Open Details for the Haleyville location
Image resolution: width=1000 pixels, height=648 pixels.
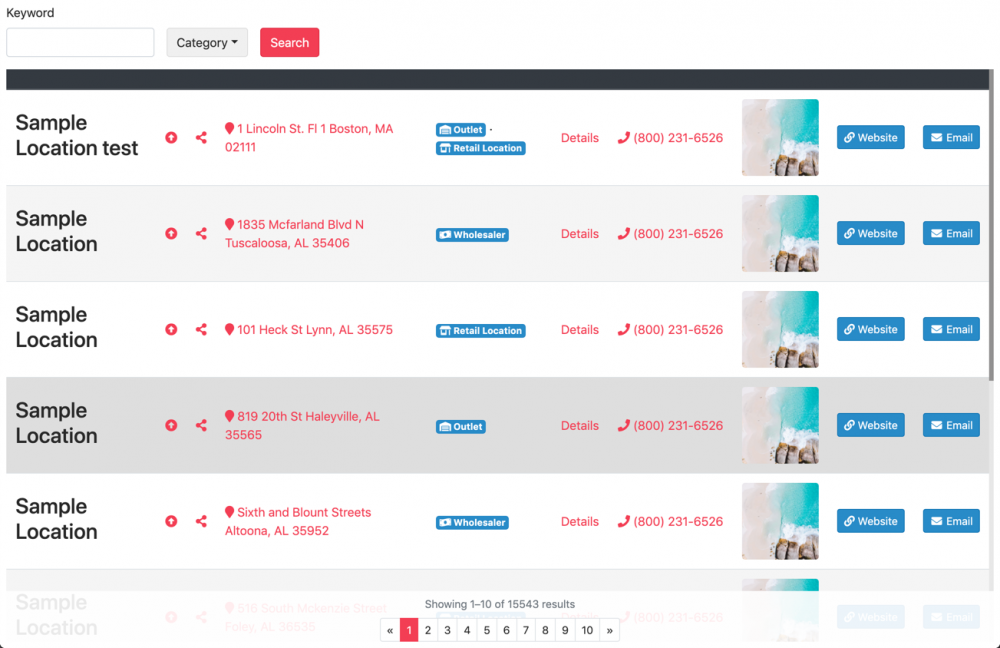tap(580, 425)
